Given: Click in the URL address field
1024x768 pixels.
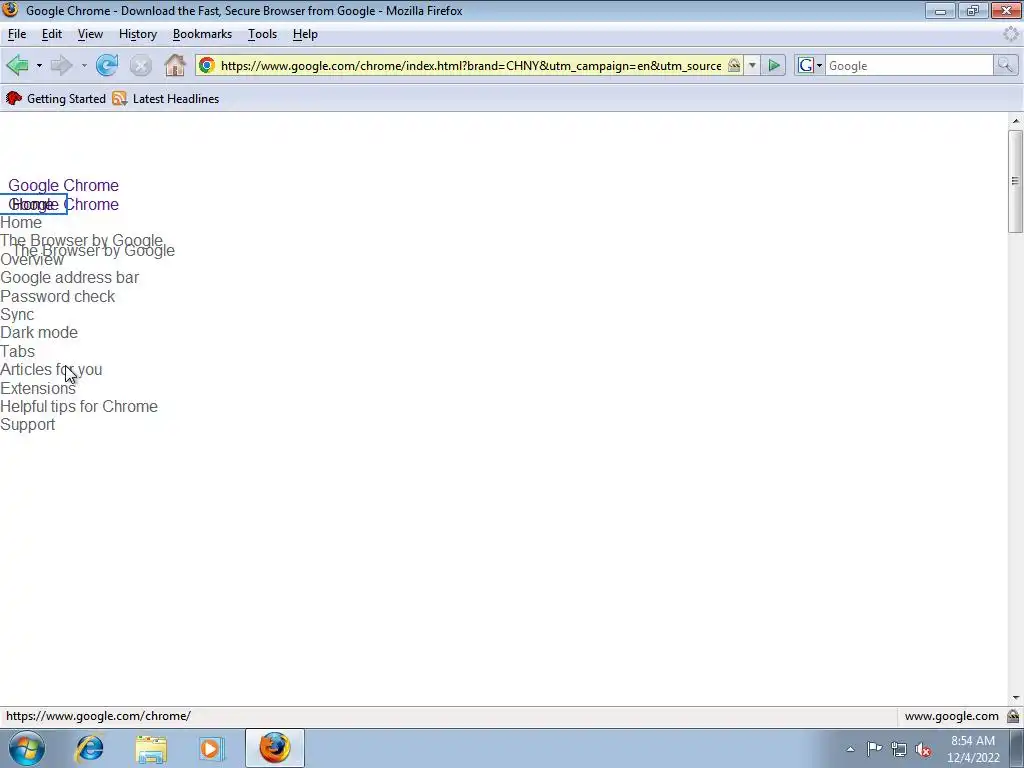Looking at the screenshot, I should 470,65.
